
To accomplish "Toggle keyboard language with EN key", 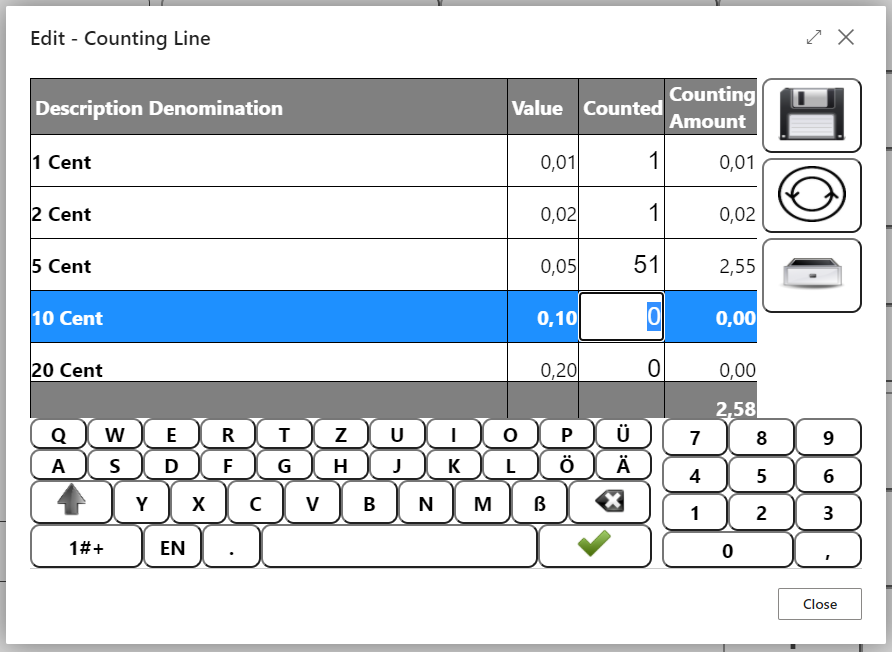I will pyautogui.click(x=172, y=547).
